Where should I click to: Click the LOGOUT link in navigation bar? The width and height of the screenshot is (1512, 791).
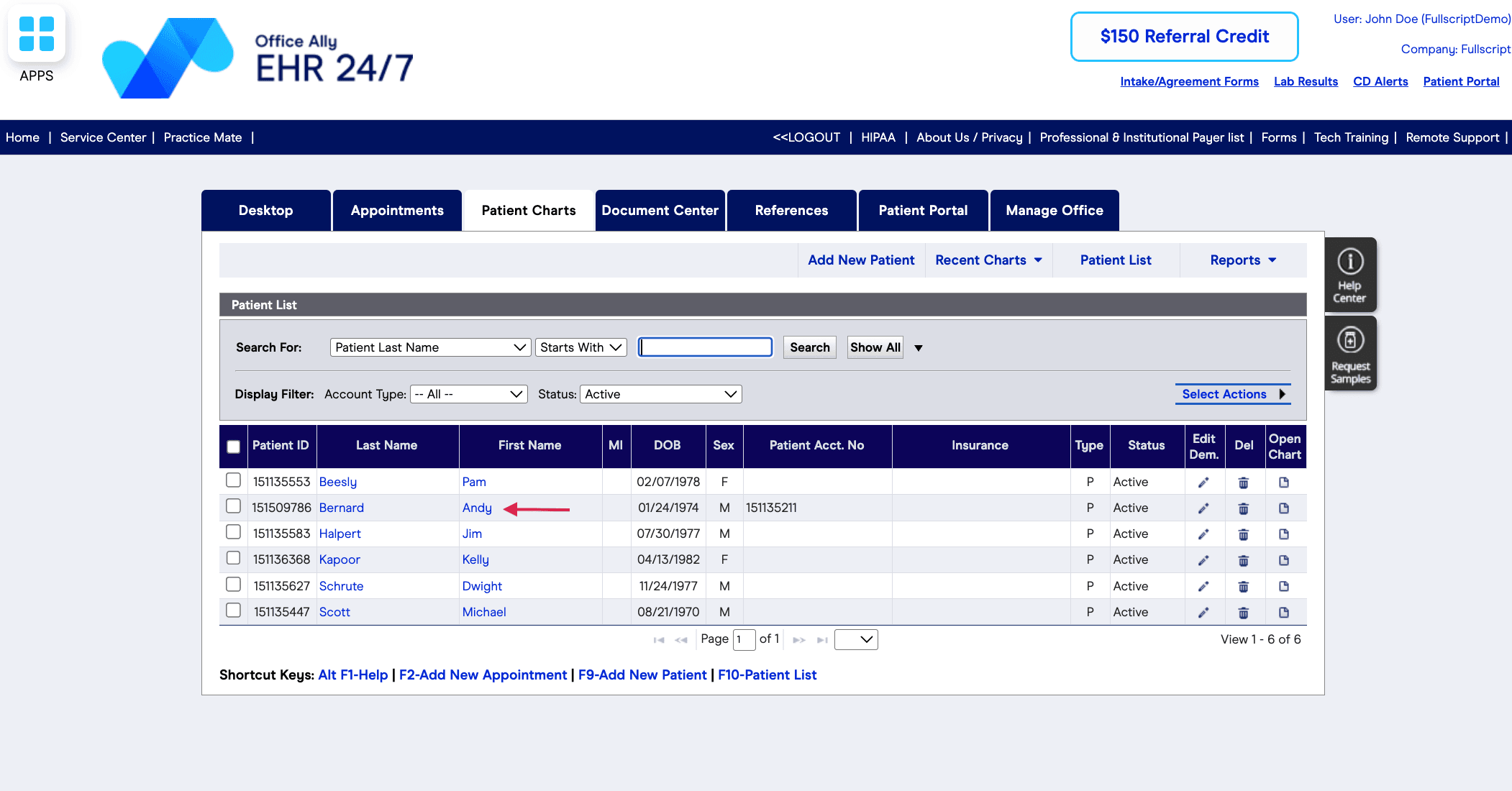(x=806, y=137)
